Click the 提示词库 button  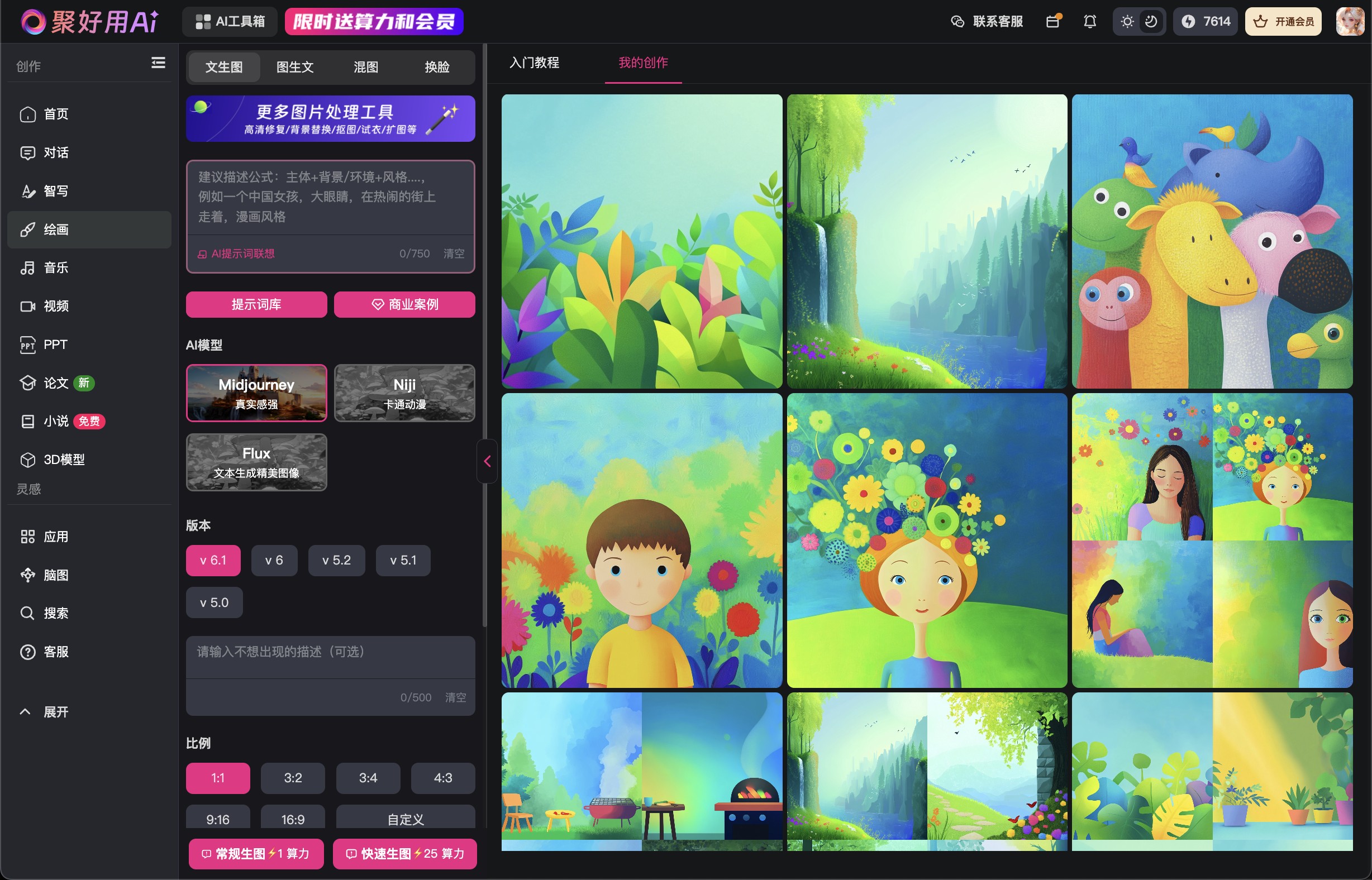256,304
